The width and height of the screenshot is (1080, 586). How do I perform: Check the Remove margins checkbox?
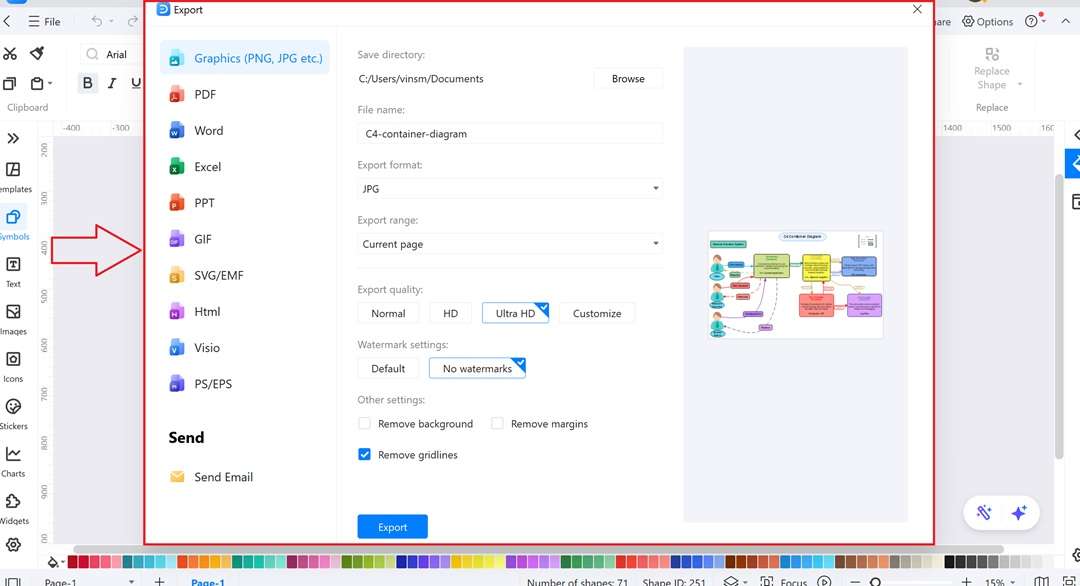coord(498,423)
